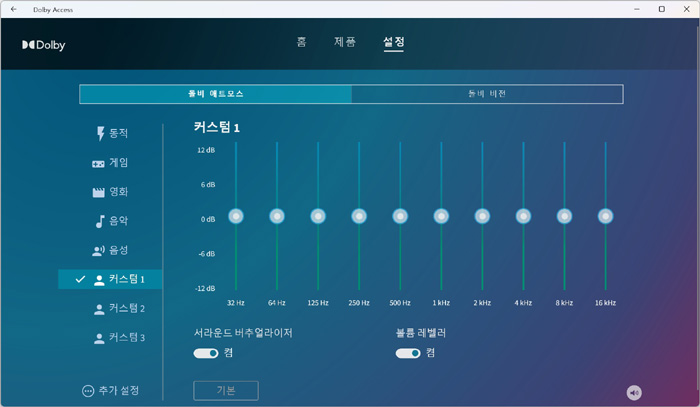
Task: Toggle 서라운드 버추얼라이저 switch
Action: click(206, 353)
